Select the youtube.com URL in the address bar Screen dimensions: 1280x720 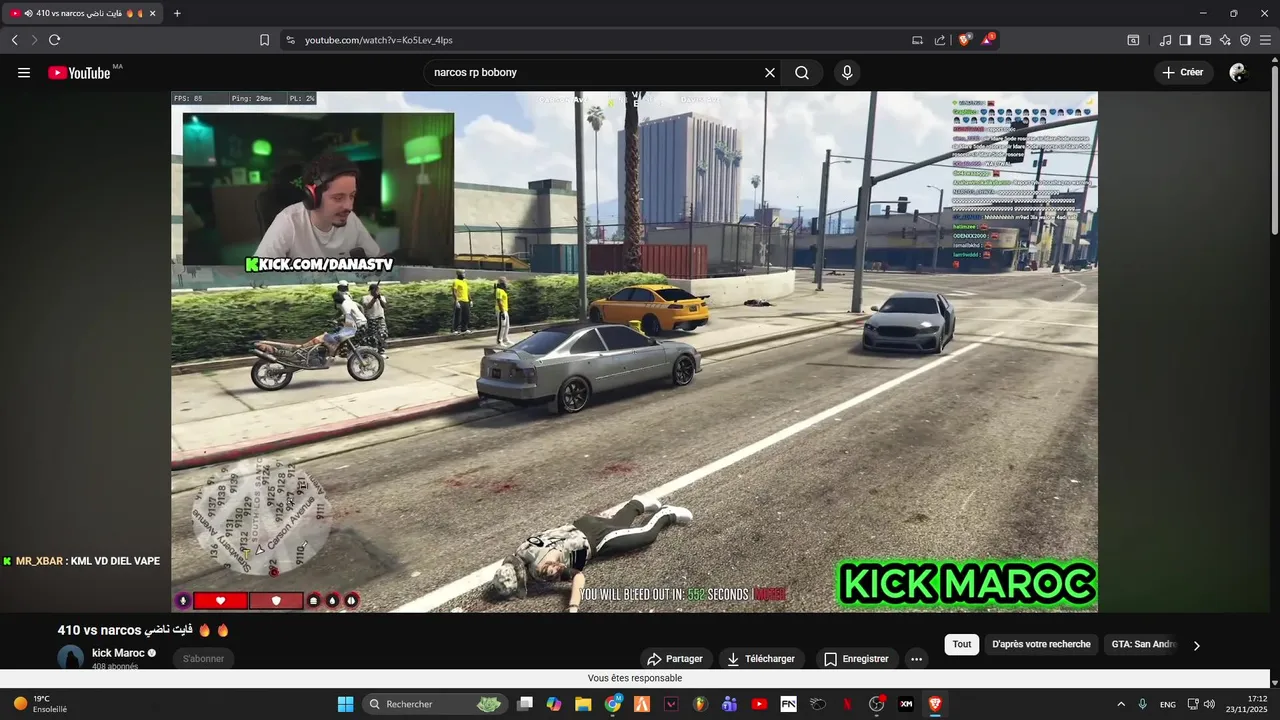point(379,40)
